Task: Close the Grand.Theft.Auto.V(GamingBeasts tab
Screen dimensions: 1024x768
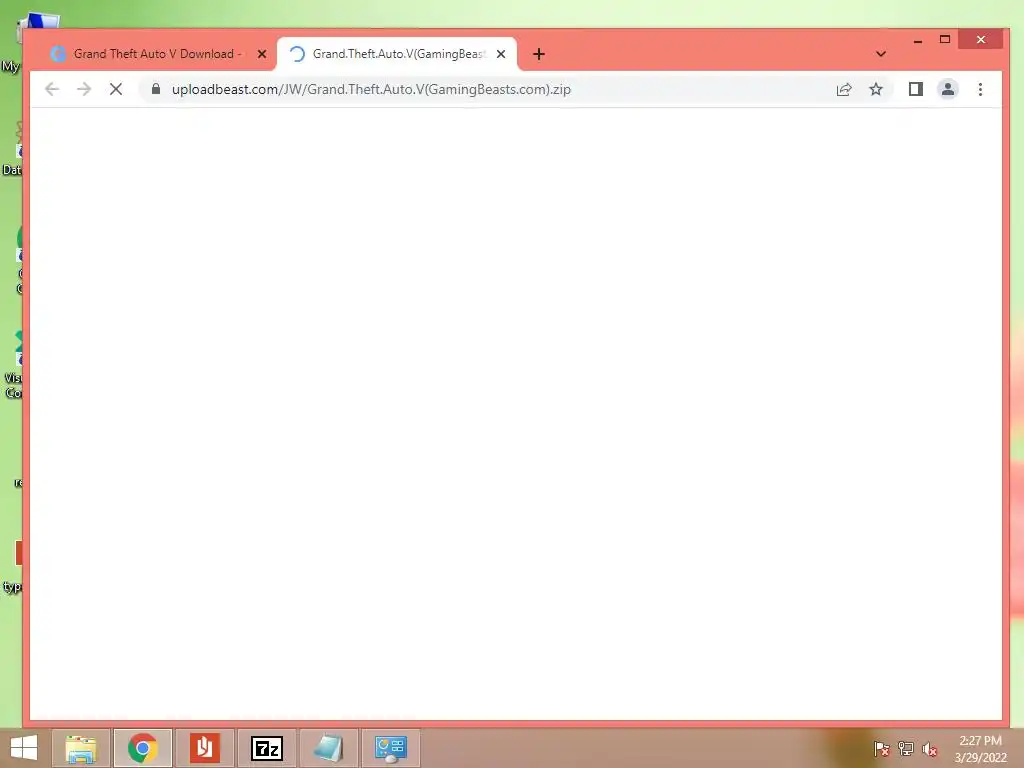Action: pos(501,54)
